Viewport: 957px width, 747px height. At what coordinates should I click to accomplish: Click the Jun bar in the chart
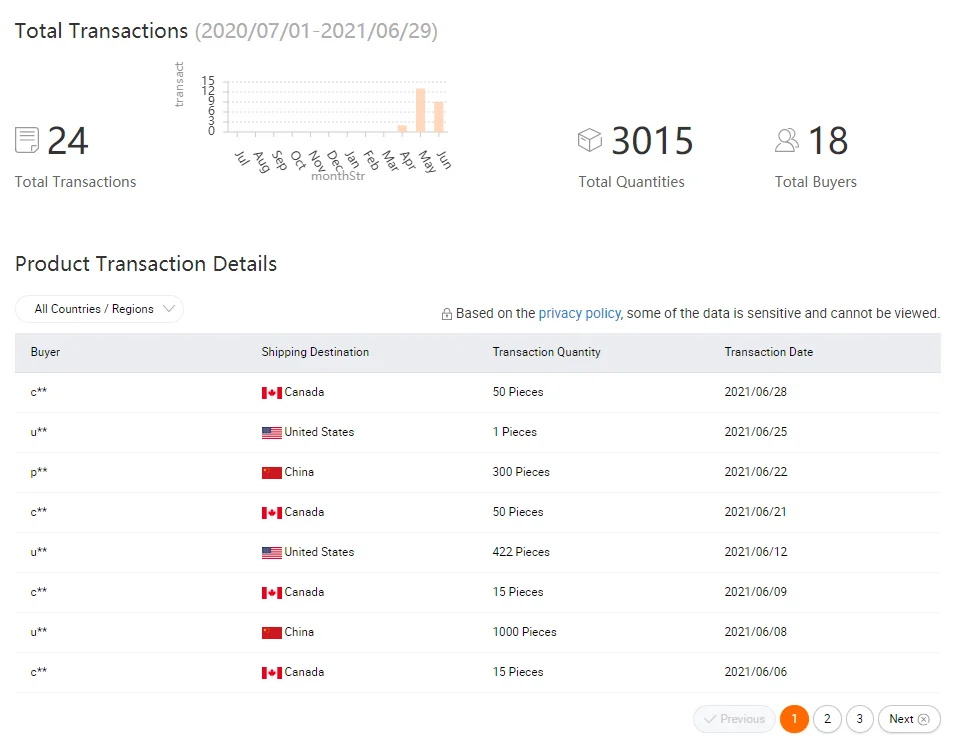click(x=438, y=116)
